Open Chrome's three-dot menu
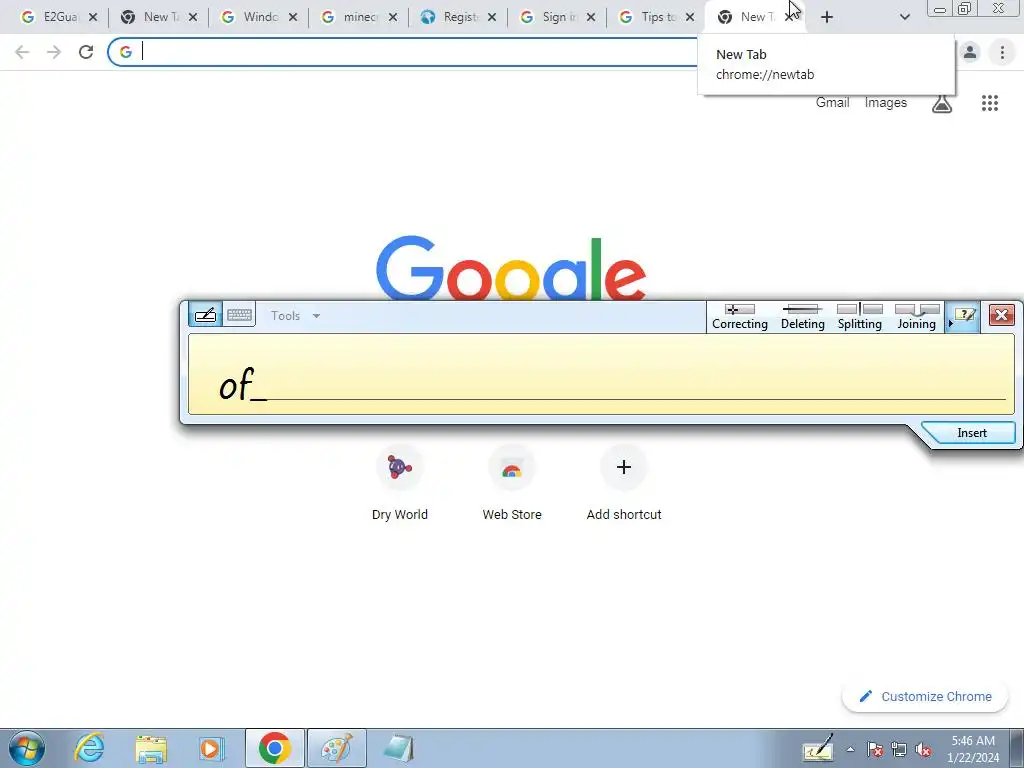Screen dimensions: 1024x768 pyautogui.click(x=1002, y=52)
